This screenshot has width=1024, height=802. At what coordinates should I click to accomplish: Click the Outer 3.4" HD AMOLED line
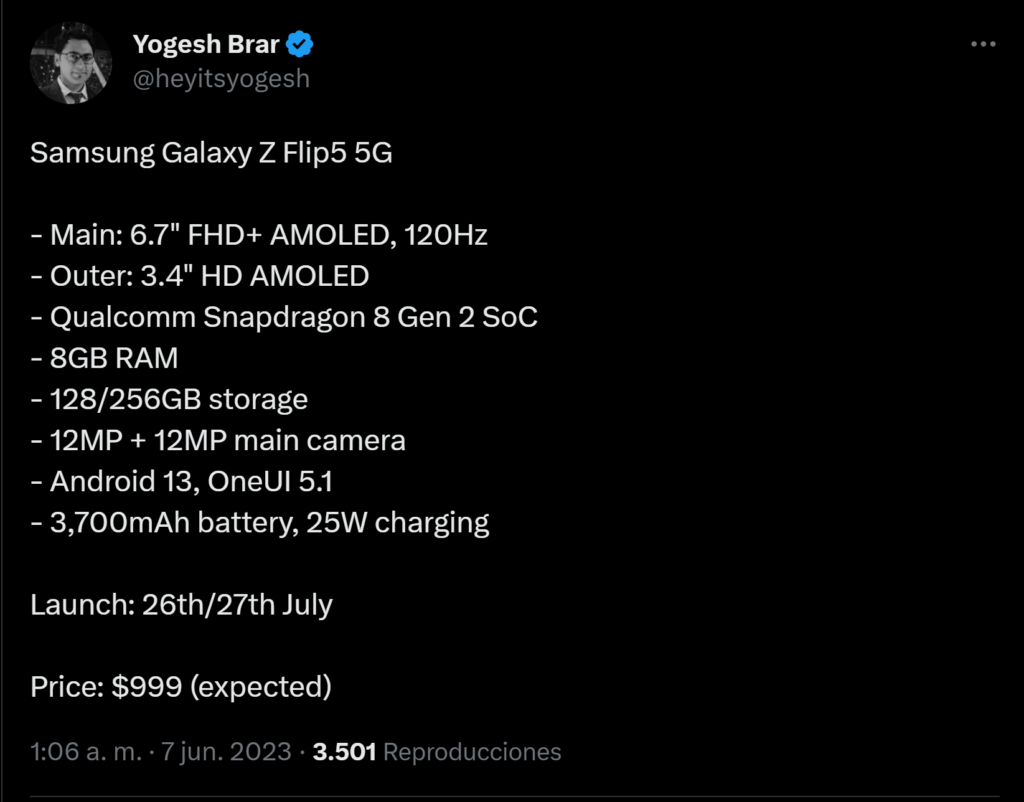tap(200, 277)
